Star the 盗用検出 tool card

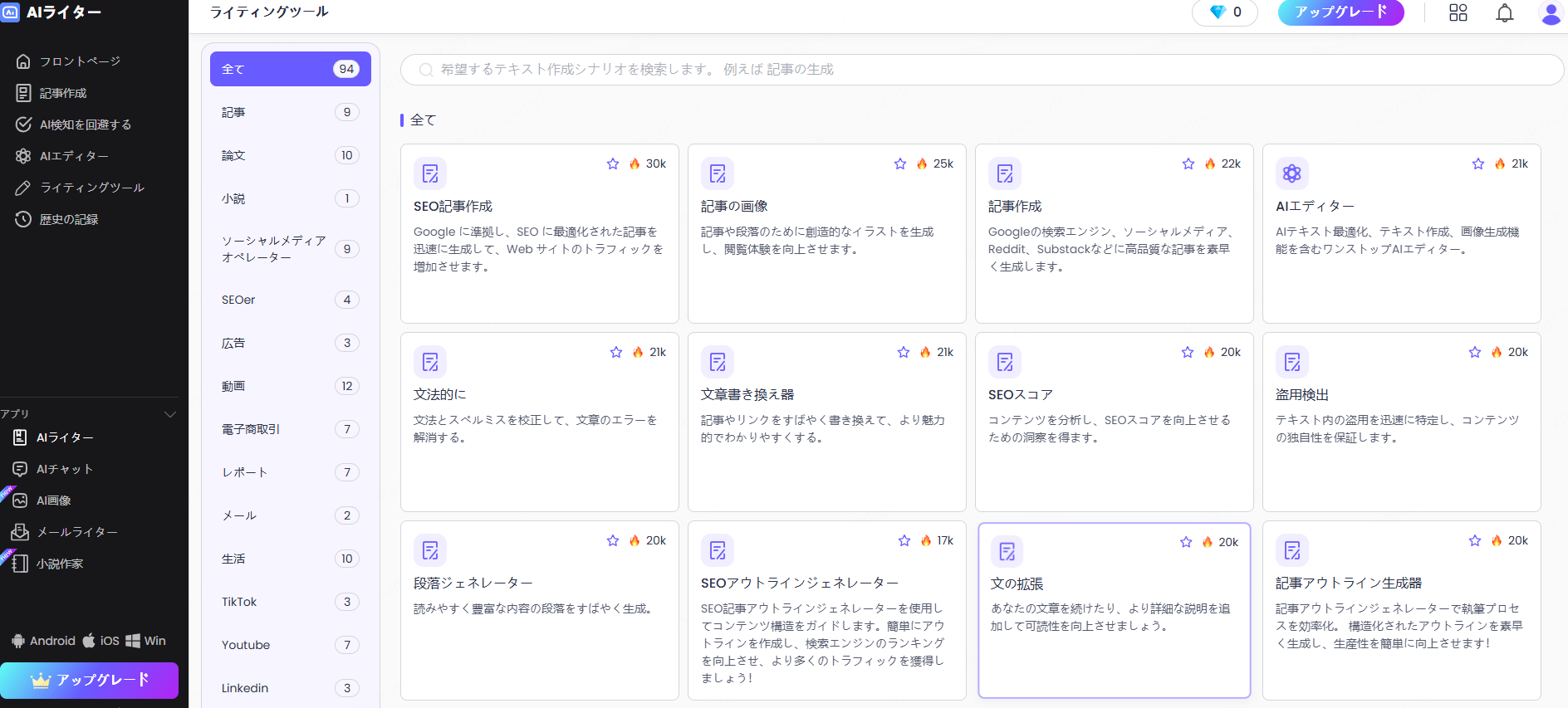point(1475,352)
